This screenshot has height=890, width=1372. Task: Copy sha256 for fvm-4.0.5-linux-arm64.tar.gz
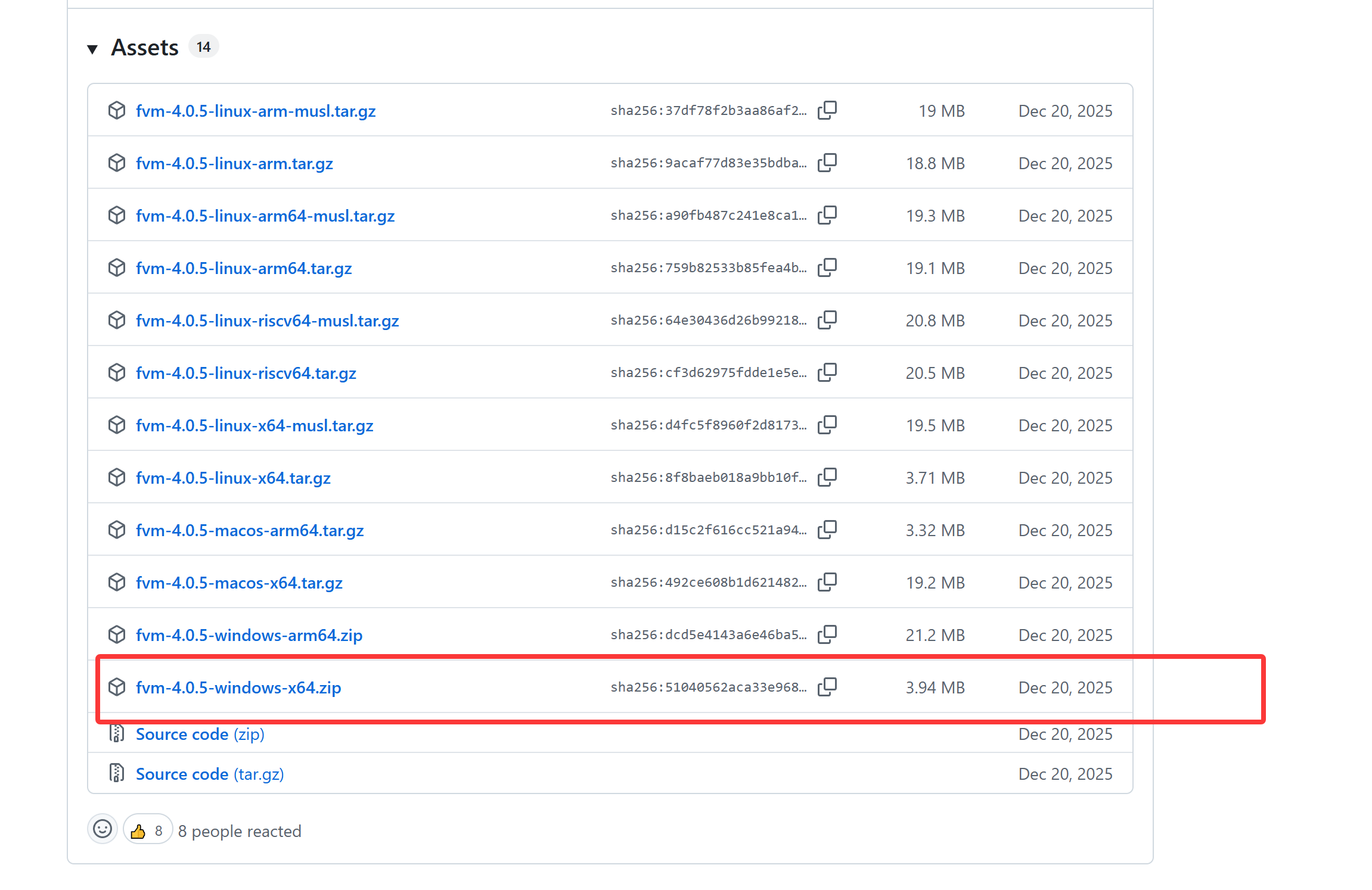(x=827, y=267)
